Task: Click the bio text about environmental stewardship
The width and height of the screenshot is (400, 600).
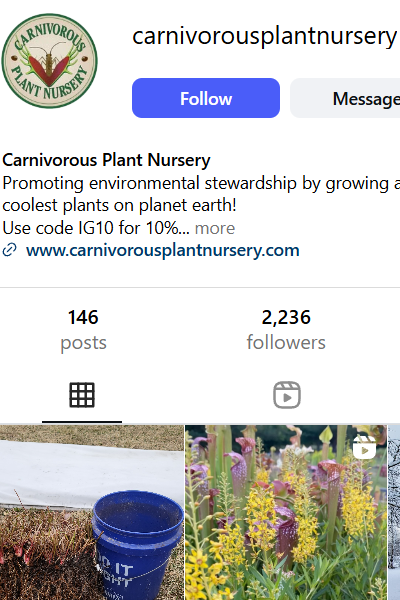Action: pos(201,194)
